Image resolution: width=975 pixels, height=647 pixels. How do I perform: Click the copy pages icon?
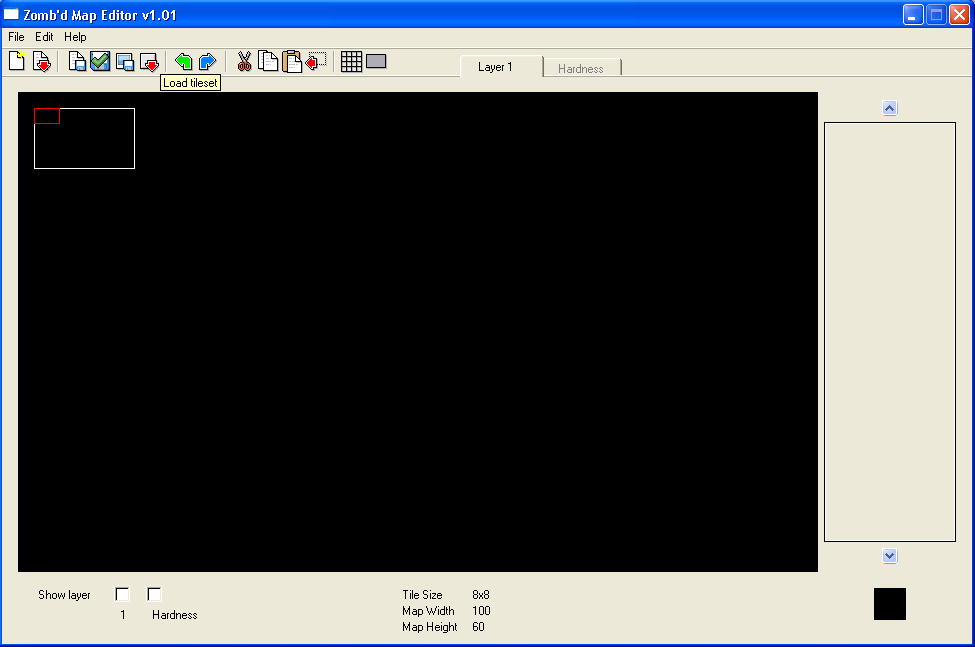point(268,62)
